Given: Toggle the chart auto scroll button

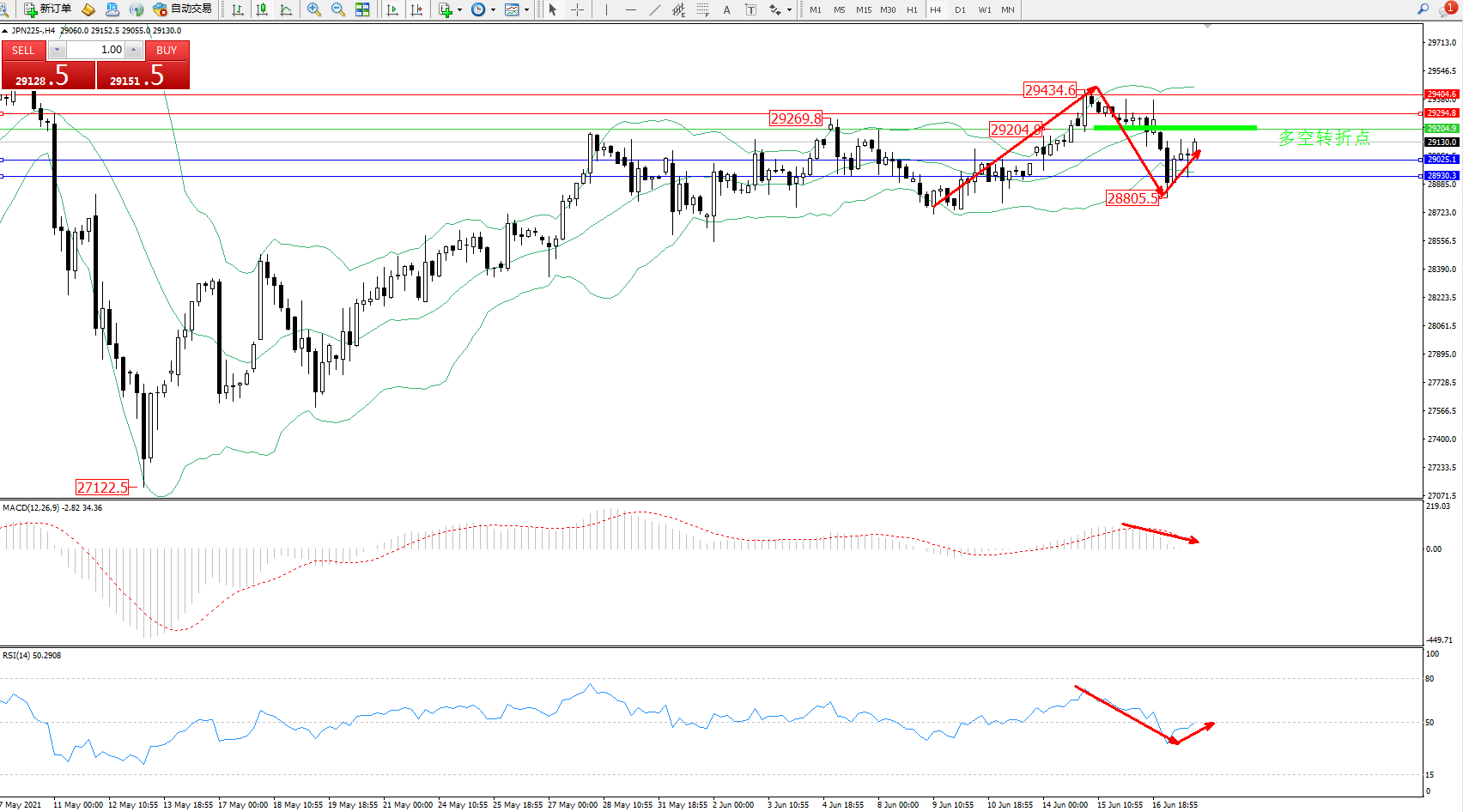Looking at the screenshot, I should (x=392, y=9).
